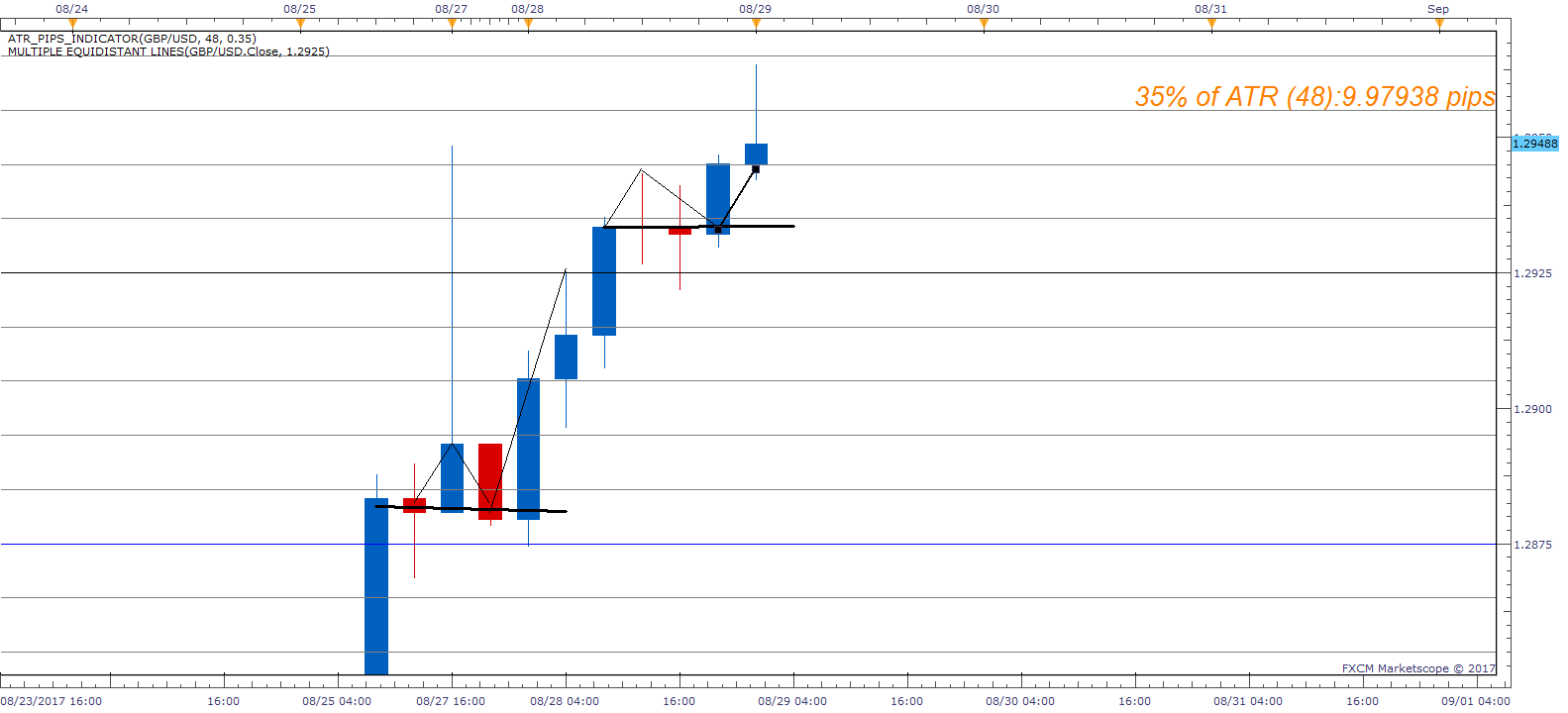Click the '08/25 04:00' time axis label
1568x713 pixels.
coord(337,701)
